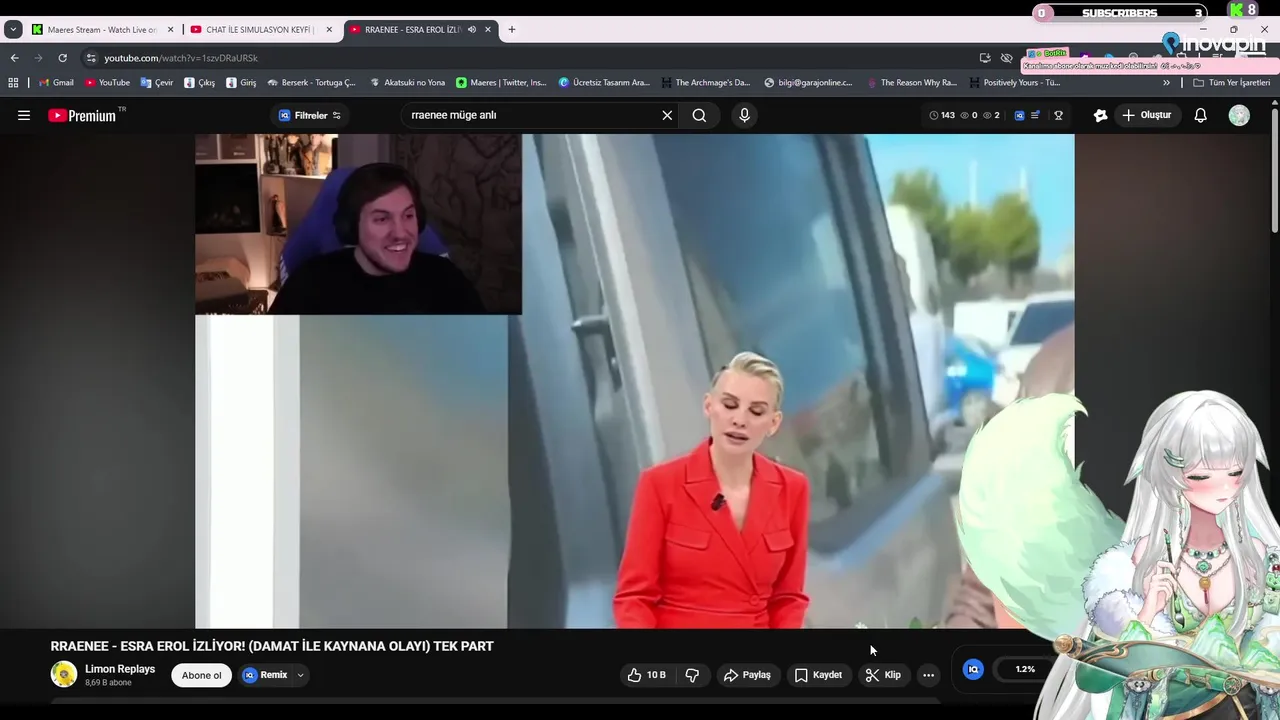Open YouTube notifications bell

1200,115
